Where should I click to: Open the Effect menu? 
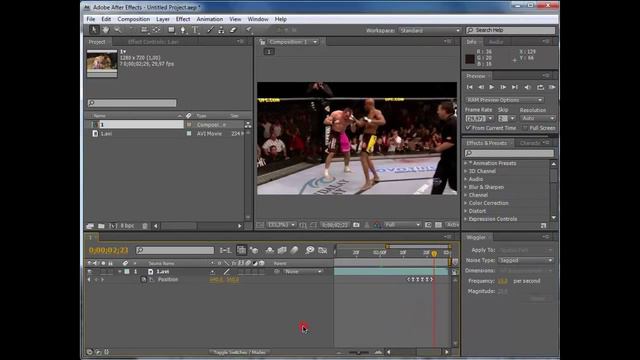[x=183, y=19]
